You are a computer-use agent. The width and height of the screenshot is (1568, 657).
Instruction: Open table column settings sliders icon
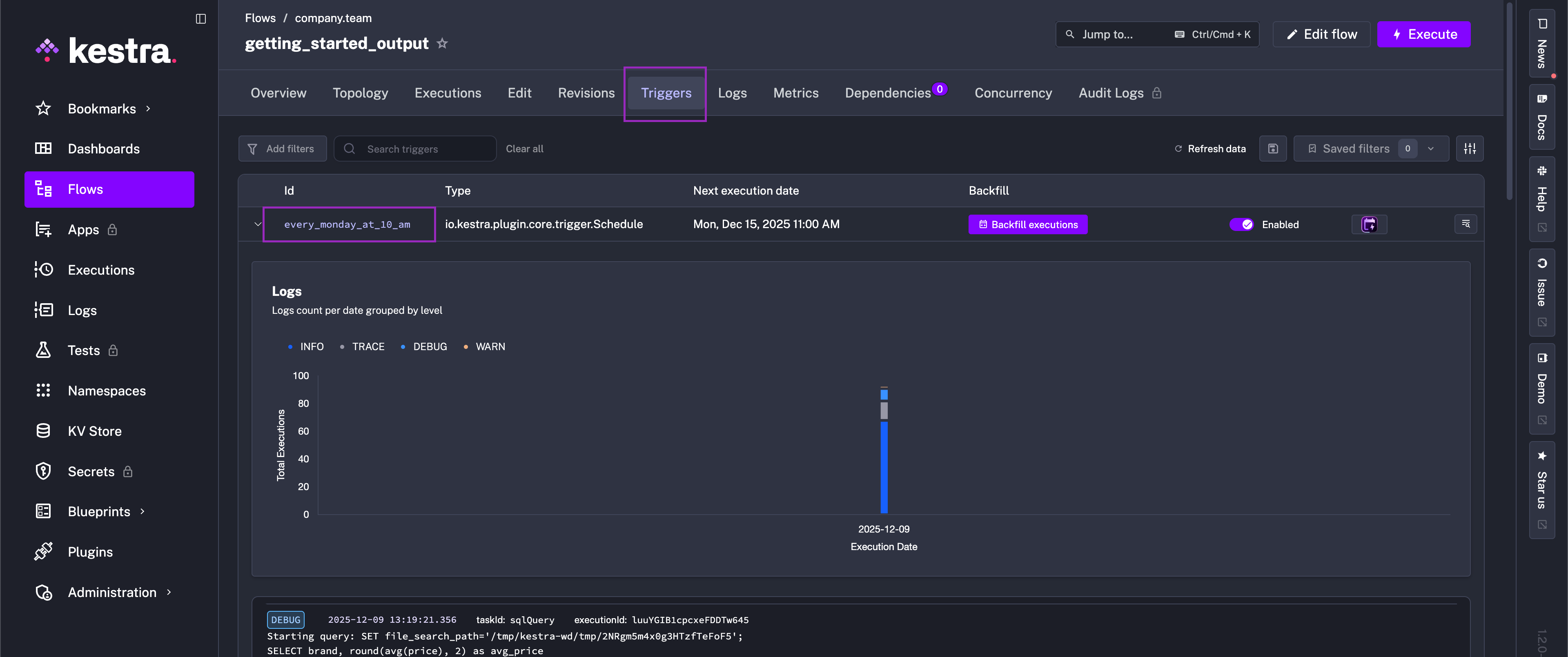point(1470,149)
